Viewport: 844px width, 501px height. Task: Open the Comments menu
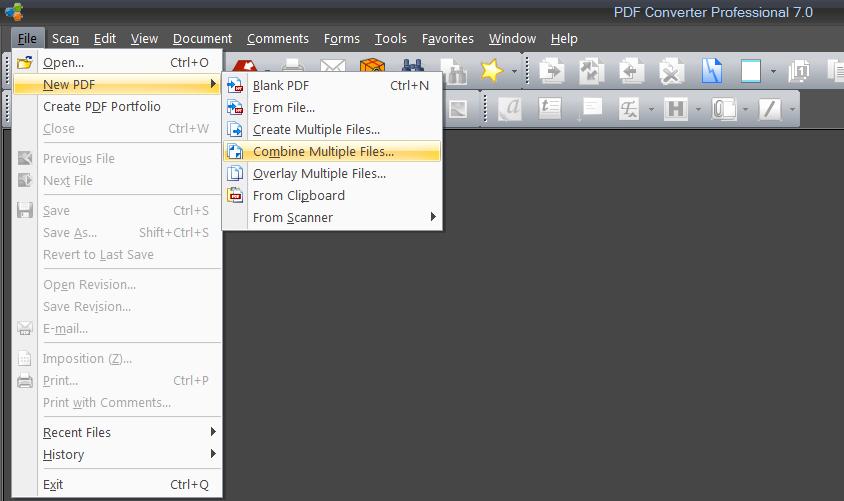tap(278, 39)
